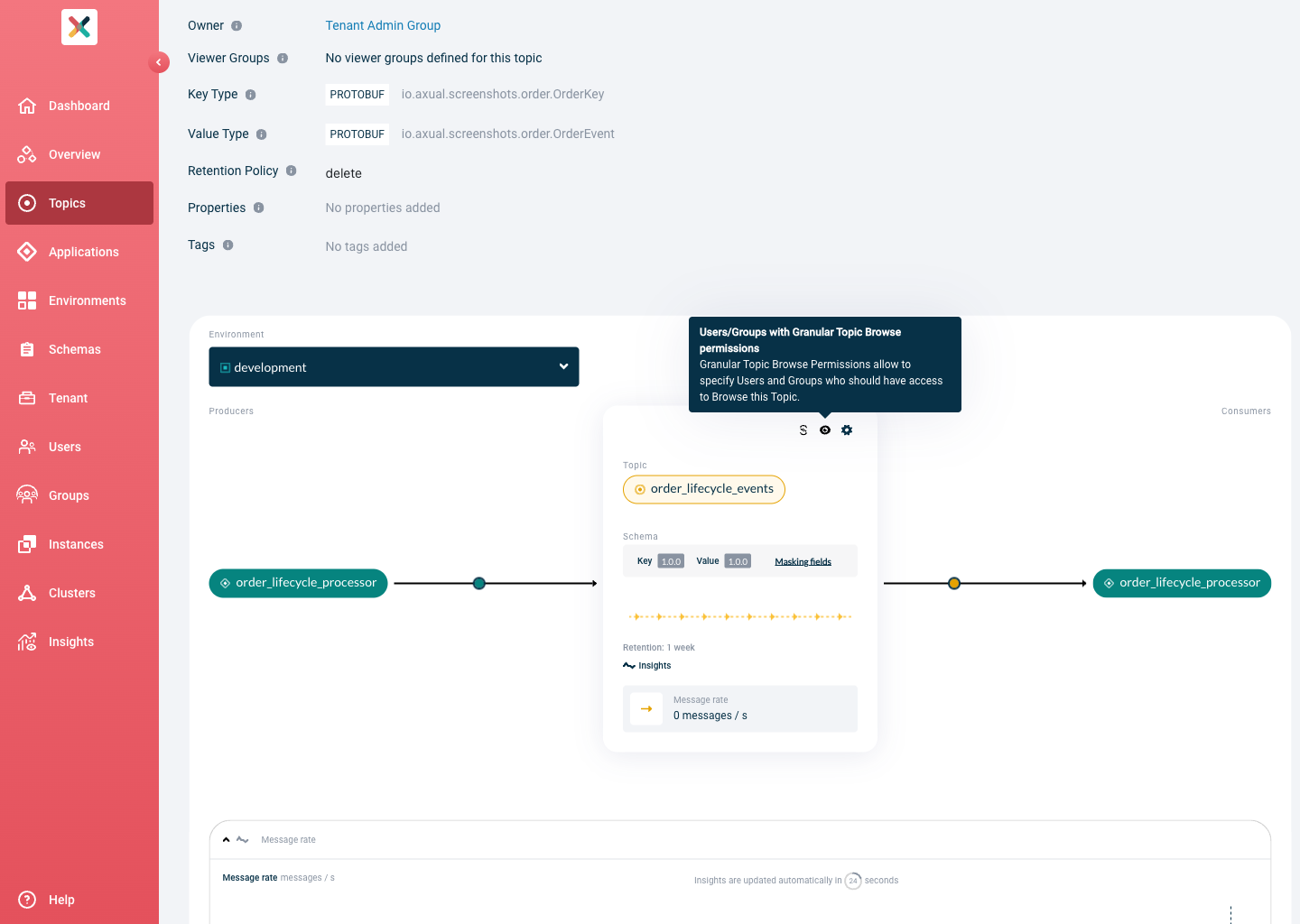This screenshot has width=1300, height=924.
Task: Collapse the Message rate panel chevron
Action: pos(227,840)
